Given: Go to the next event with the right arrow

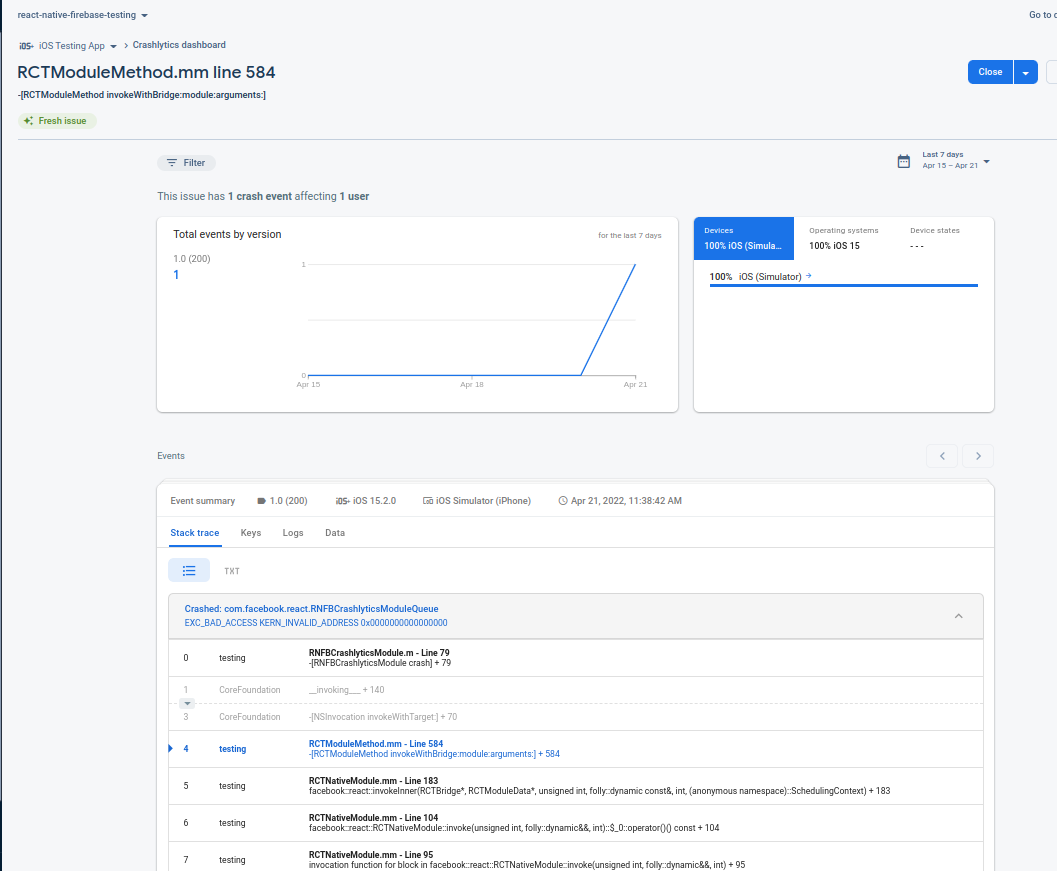Looking at the screenshot, I should (977, 455).
